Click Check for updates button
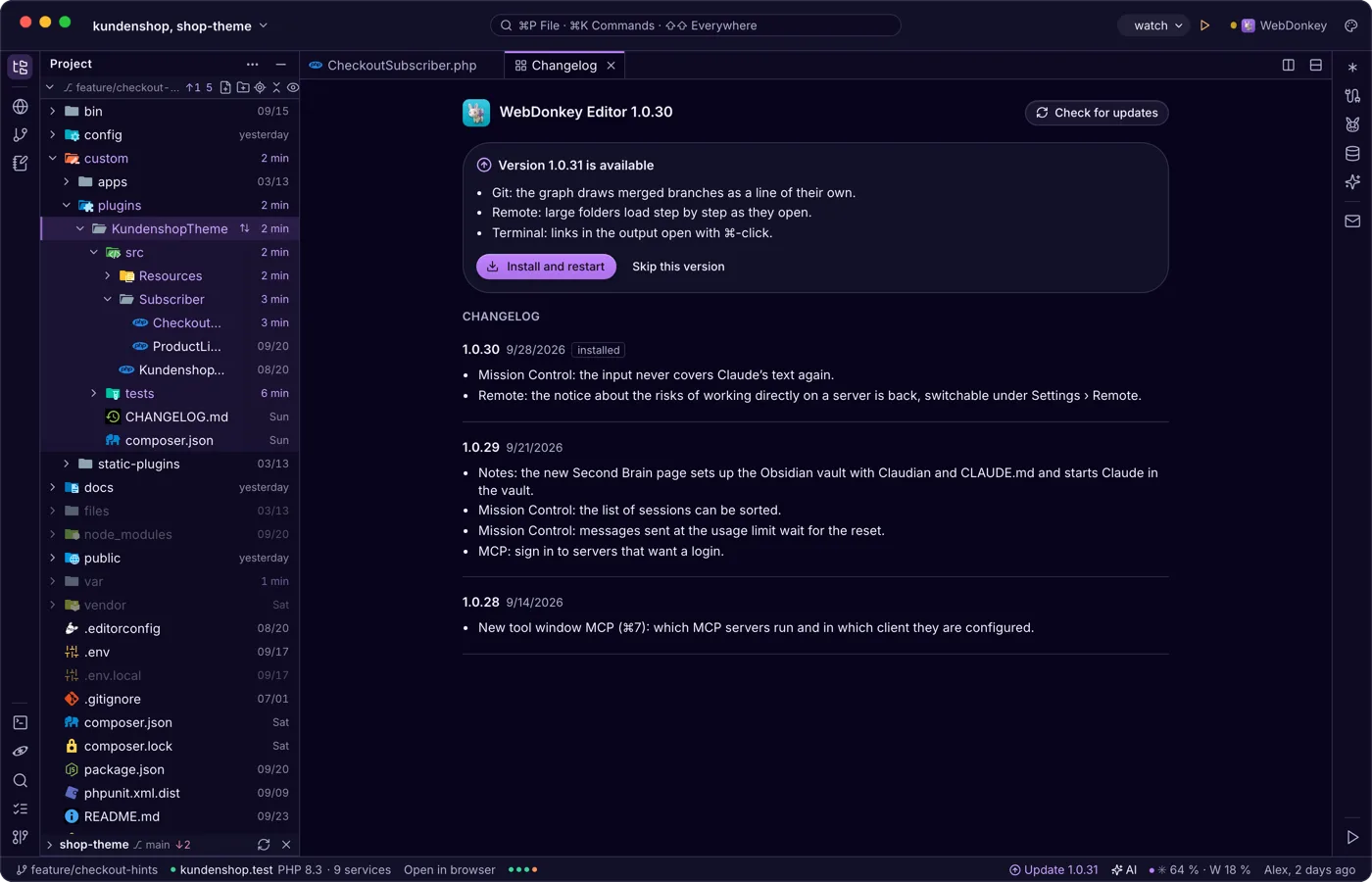This screenshot has height=882, width=1372. click(x=1097, y=113)
